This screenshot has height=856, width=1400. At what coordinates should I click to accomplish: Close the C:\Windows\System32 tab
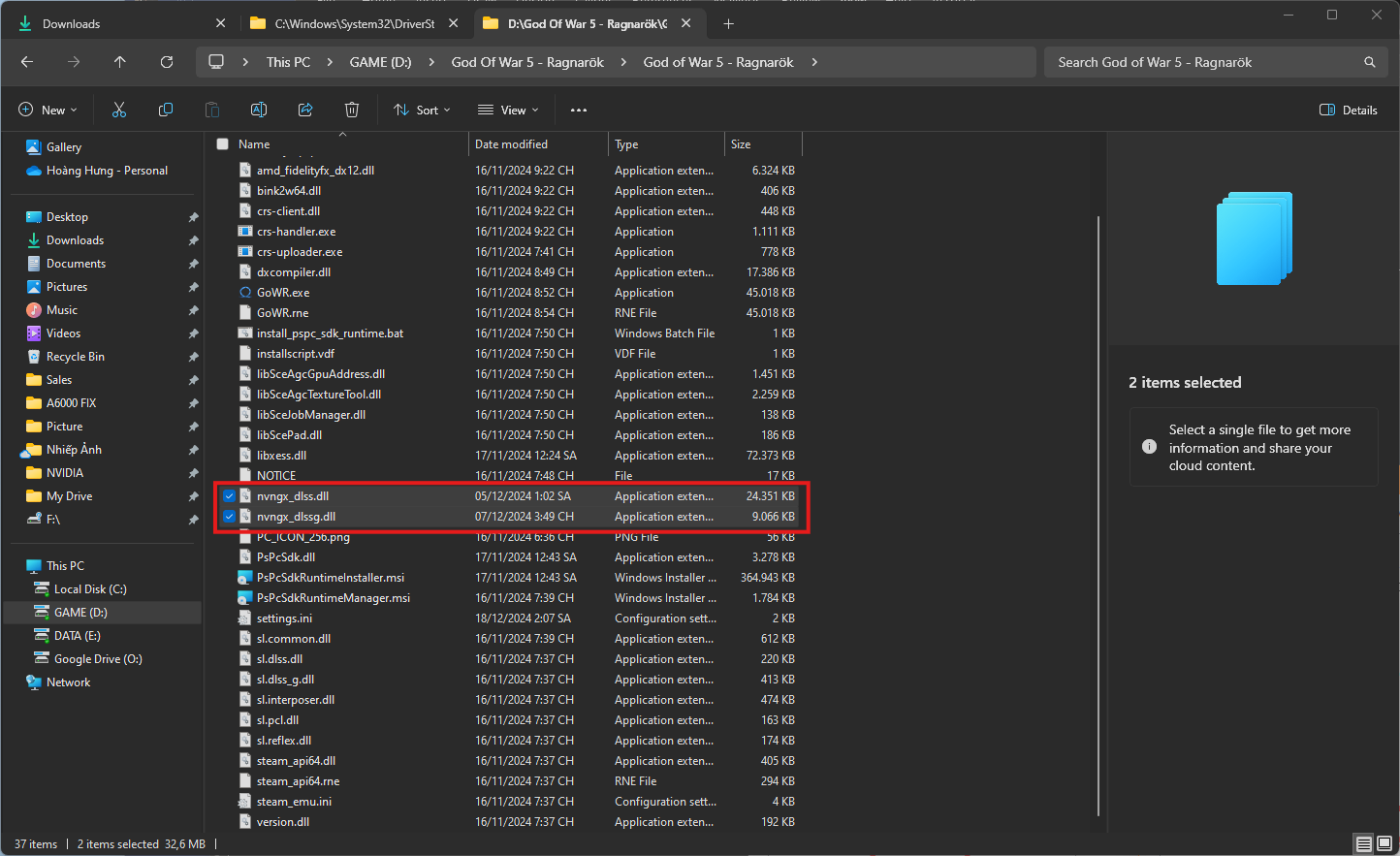453,23
